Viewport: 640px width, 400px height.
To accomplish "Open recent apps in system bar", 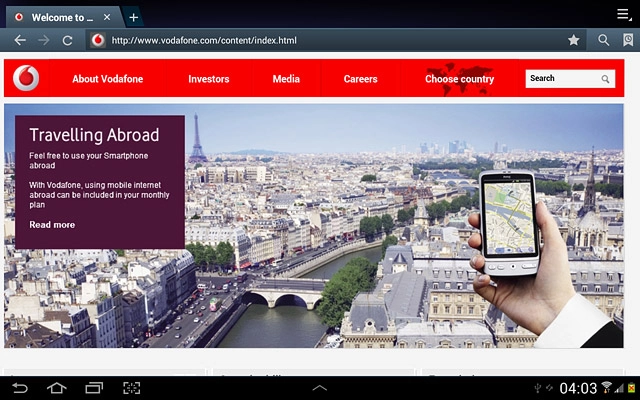I will [x=94, y=388].
